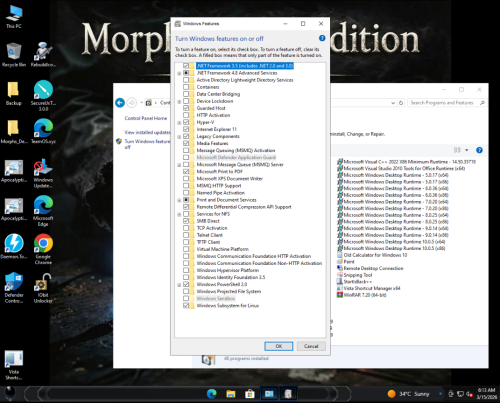Click the Search Programs and Features field

click(x=443, y=103)
